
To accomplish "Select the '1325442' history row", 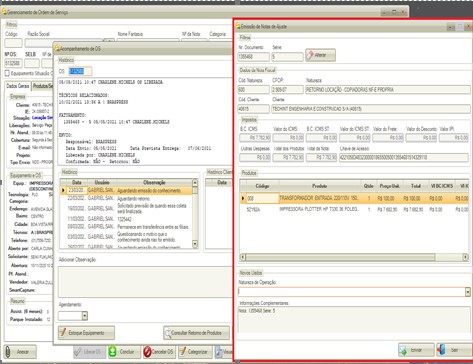I will click(126, 219).
